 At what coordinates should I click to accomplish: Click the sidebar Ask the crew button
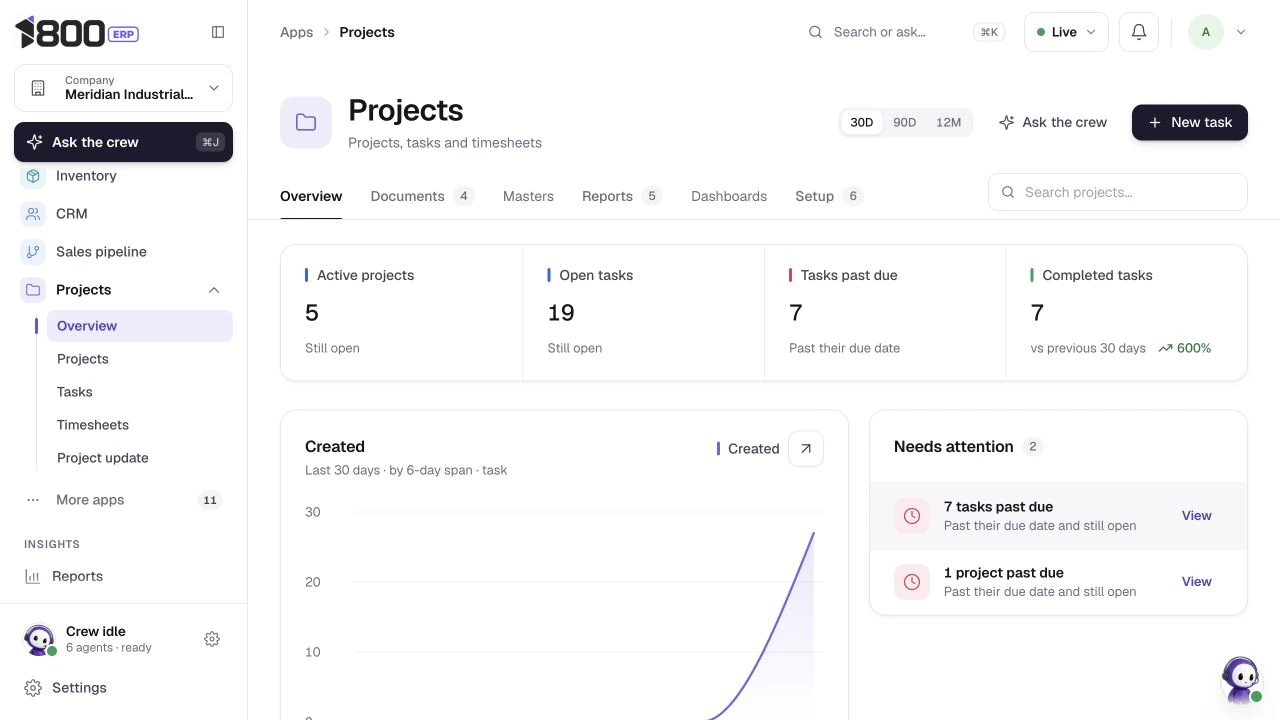point(123,142)
